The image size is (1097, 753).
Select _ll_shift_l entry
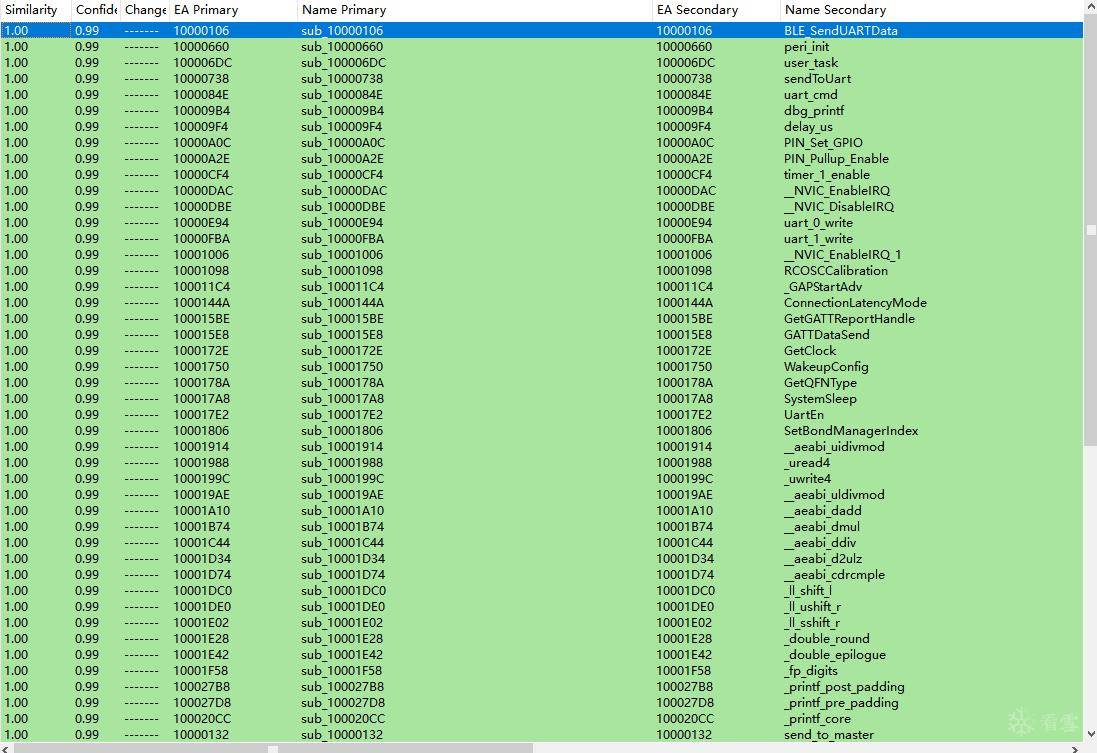[x=807, y=591]
